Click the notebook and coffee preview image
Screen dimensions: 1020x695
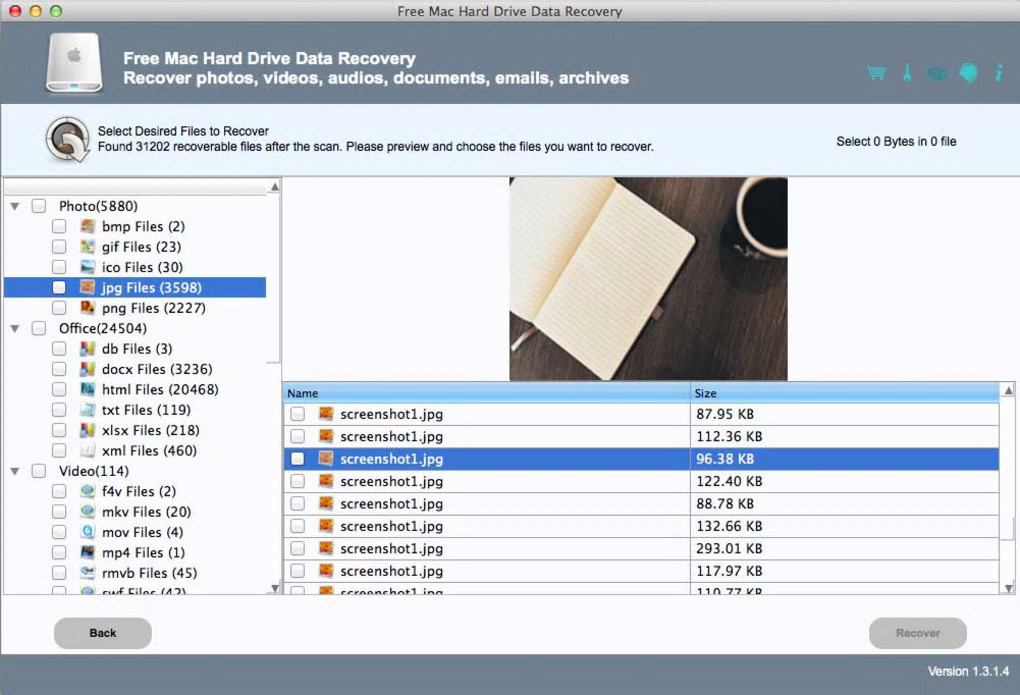[648, 279]
